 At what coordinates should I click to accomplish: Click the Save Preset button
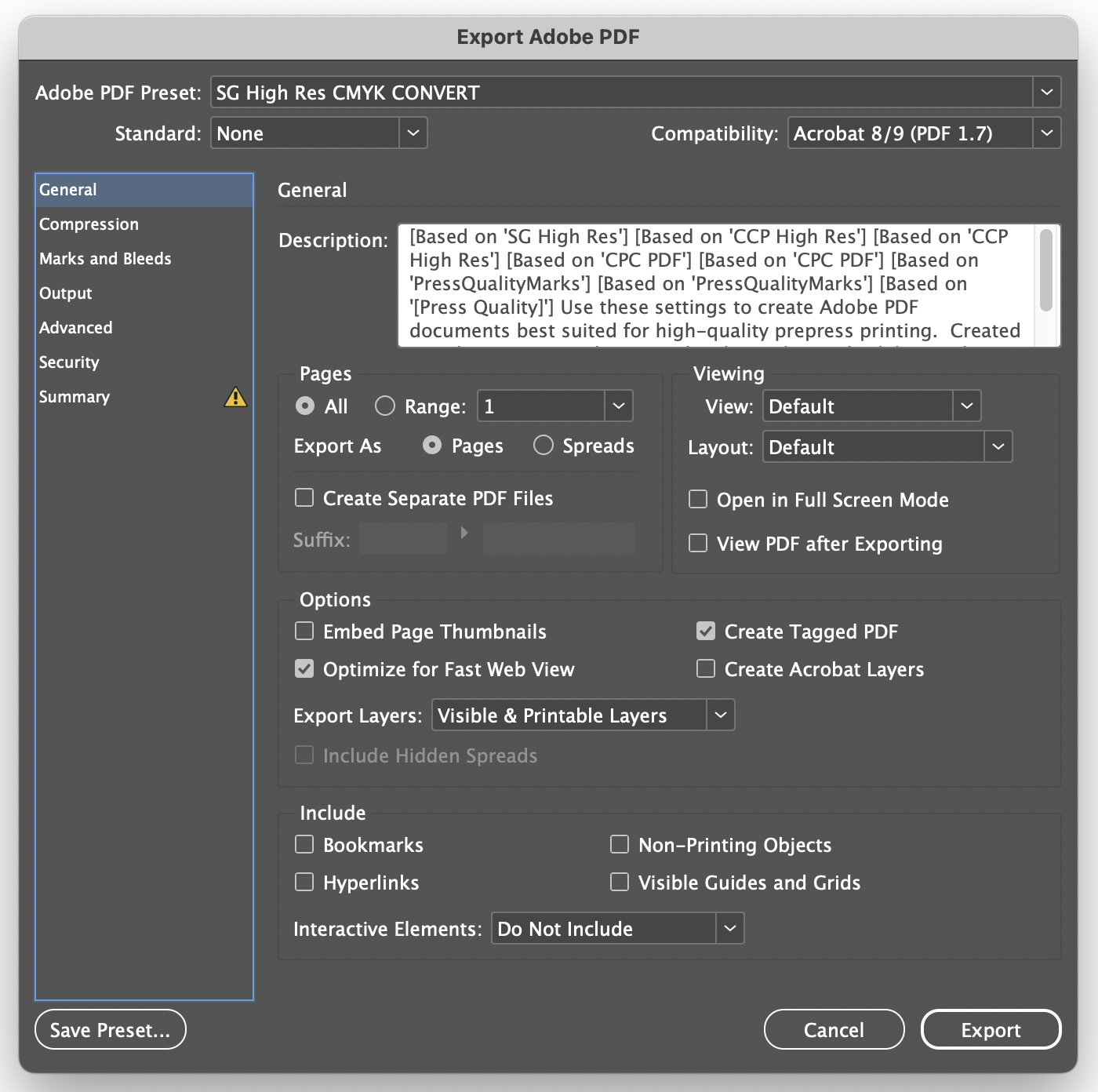pyautogui.click(x=111, y=1029)
